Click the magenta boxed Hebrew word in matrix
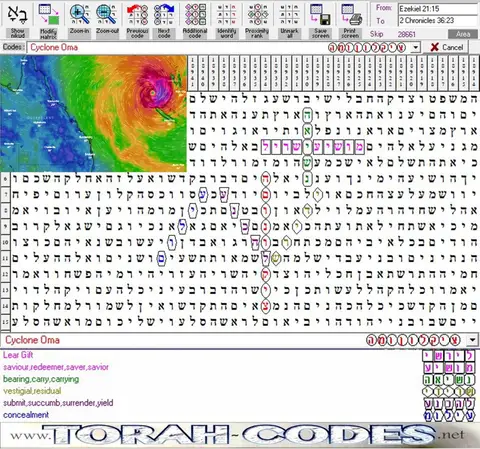 pos(313,147)
